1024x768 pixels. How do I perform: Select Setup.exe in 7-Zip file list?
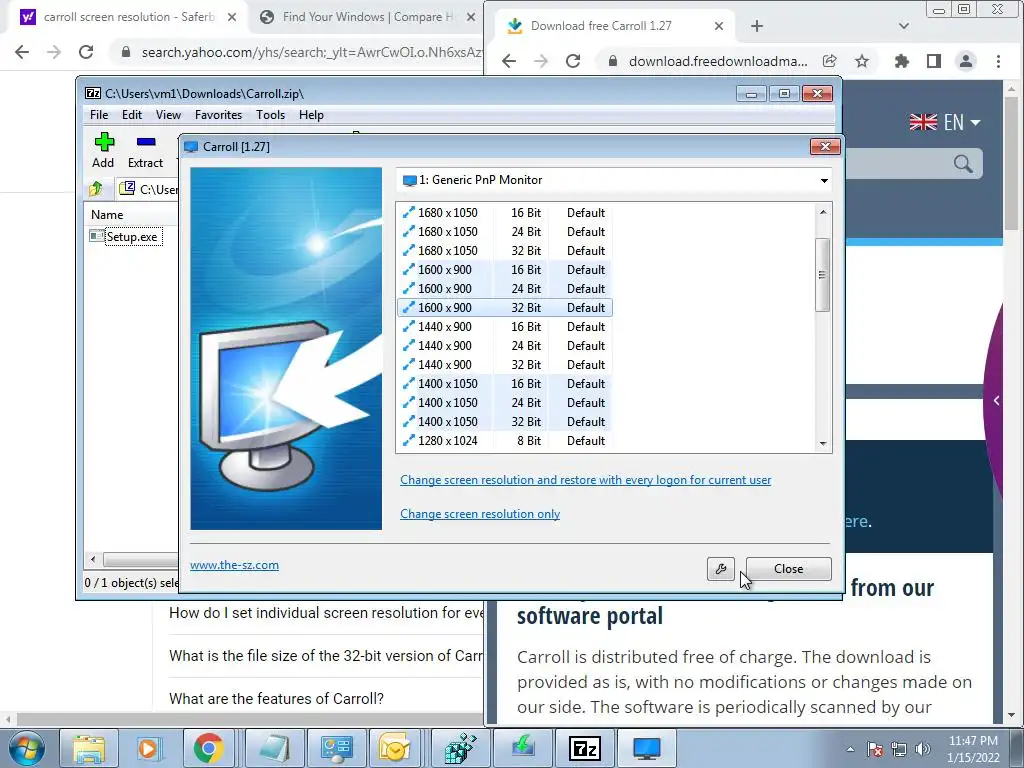pos(125,236)
